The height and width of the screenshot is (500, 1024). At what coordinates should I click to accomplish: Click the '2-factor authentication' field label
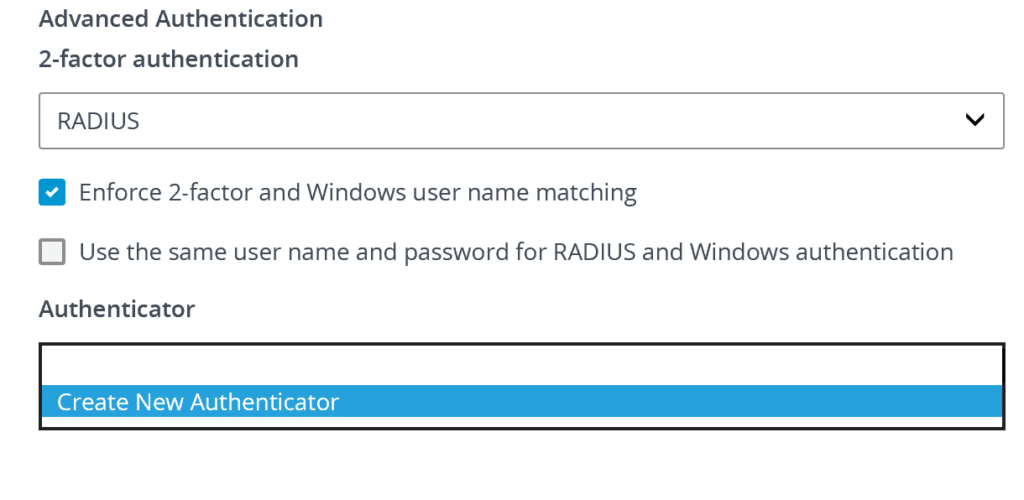[168, 59]
